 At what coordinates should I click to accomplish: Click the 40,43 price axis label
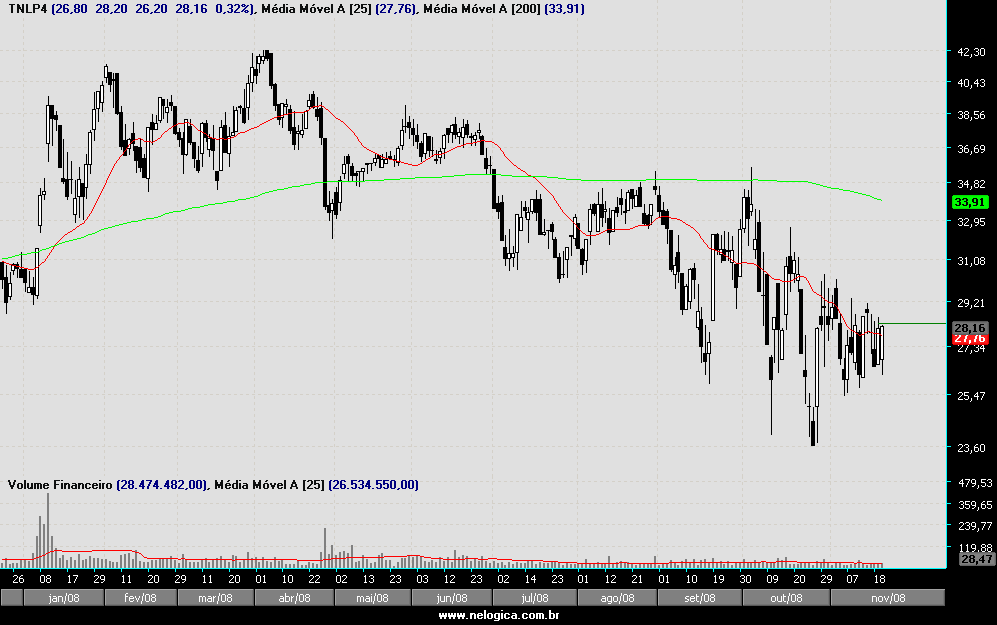(971, 83)
